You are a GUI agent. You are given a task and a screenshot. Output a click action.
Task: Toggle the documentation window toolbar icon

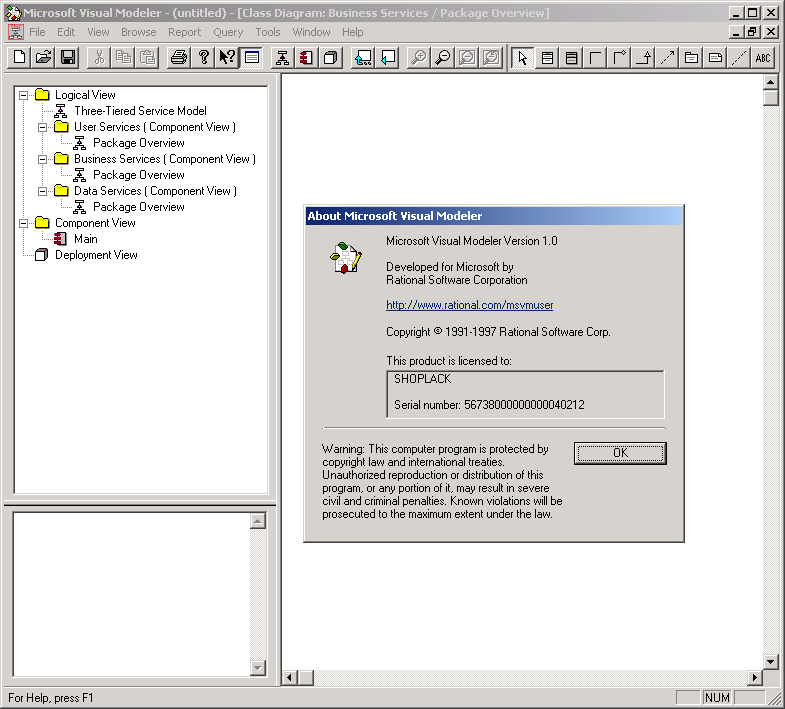pyautogui.click(x=251, y=58)
